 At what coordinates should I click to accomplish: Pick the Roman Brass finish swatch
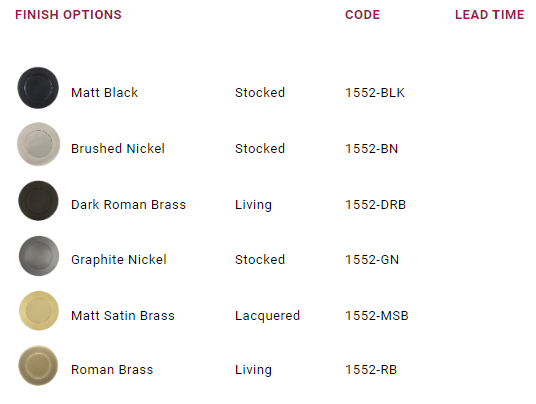tap(38, 365)
